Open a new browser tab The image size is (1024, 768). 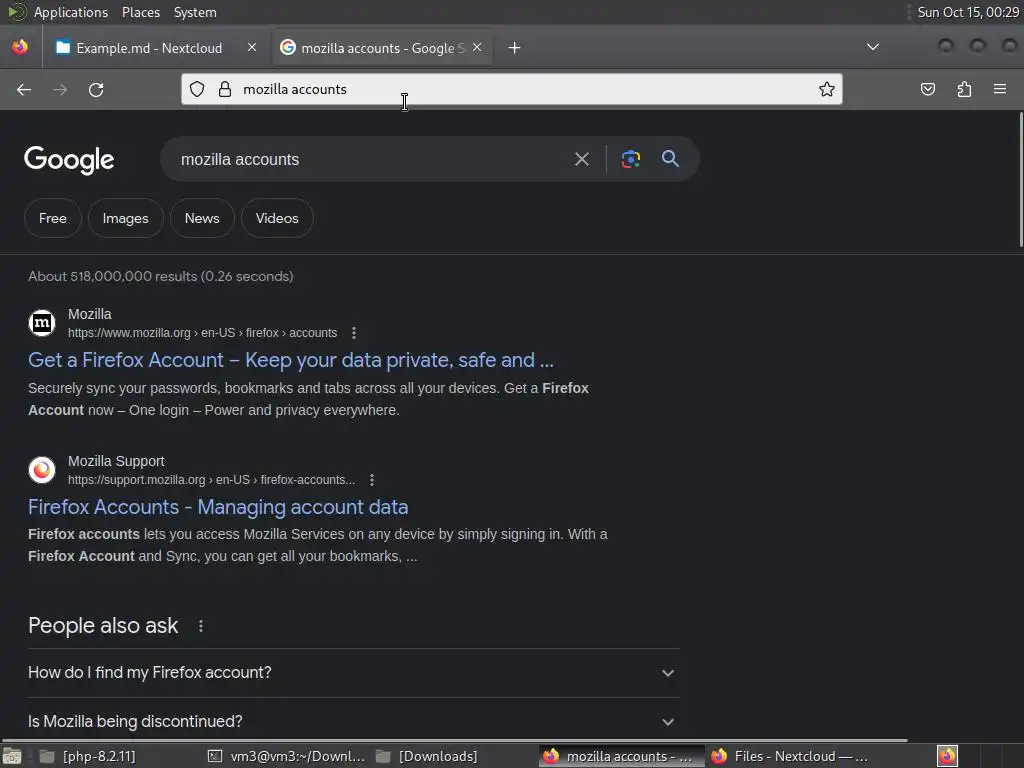tap(515, 48)
